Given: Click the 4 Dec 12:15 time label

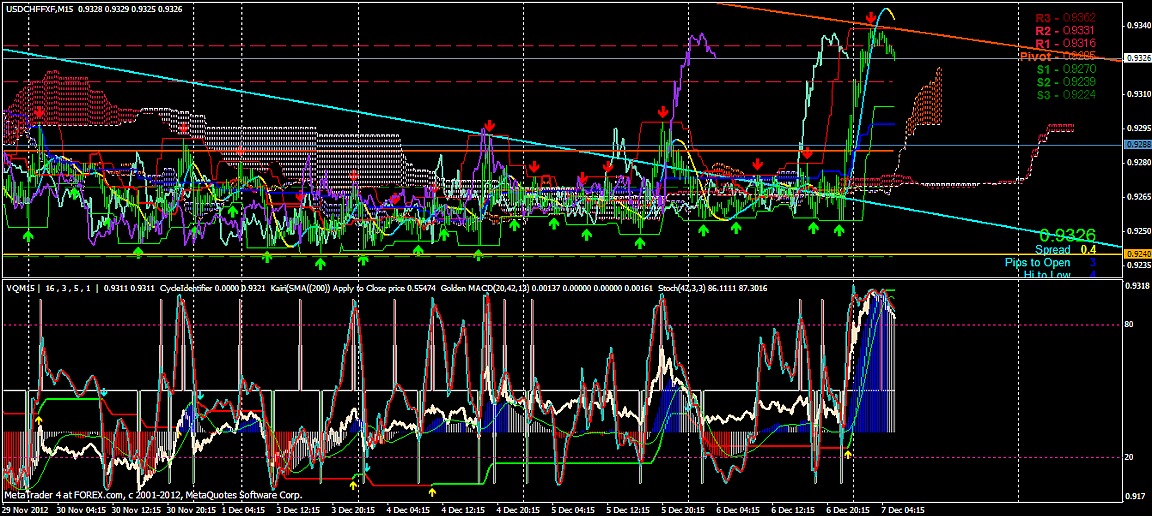Looking at the screenshot, I should (464, 509).
